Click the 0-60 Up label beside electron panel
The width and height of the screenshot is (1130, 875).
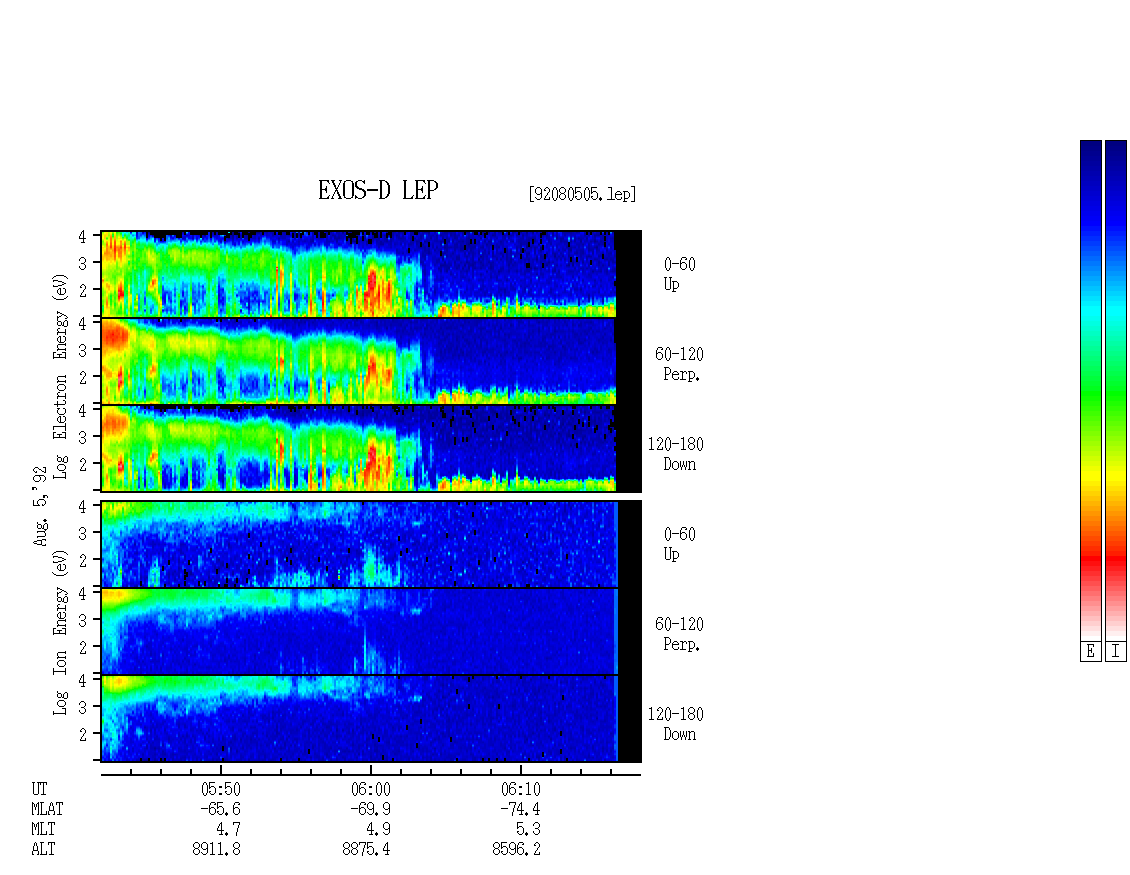(x=680, y=274)
